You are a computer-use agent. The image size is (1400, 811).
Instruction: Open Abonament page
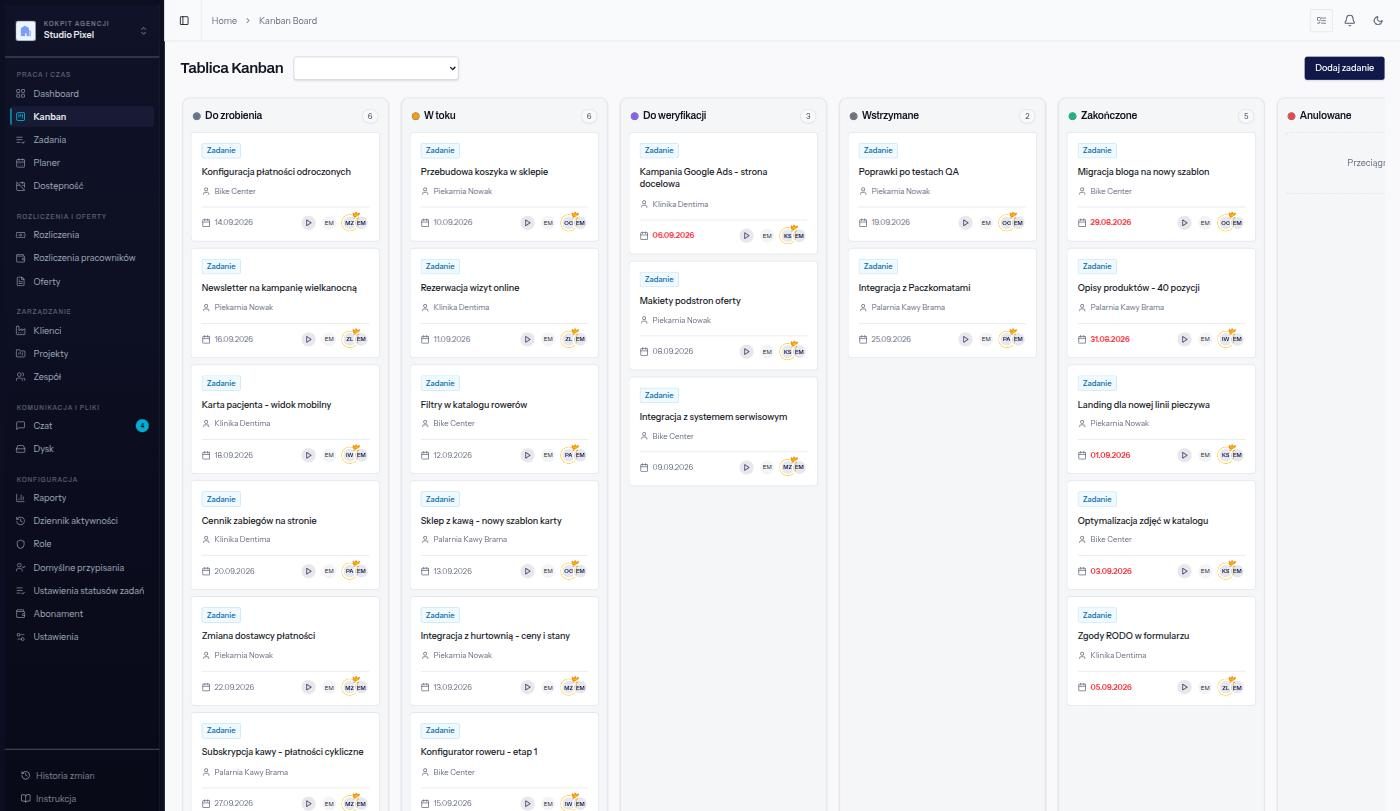(82, 614)
